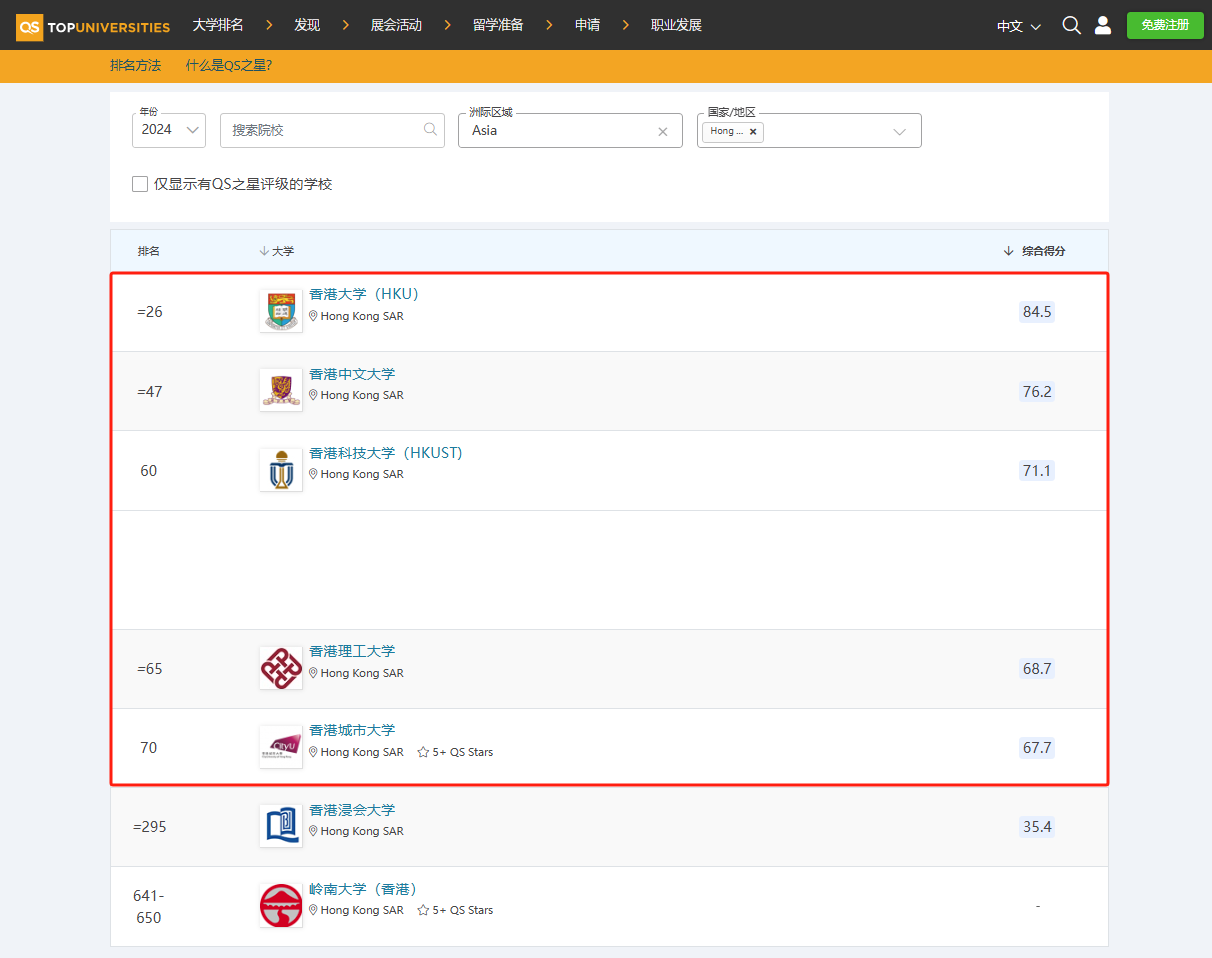Click the 免费注册 button
This screenshot has height=958, width=1212.
[1165, 25]
